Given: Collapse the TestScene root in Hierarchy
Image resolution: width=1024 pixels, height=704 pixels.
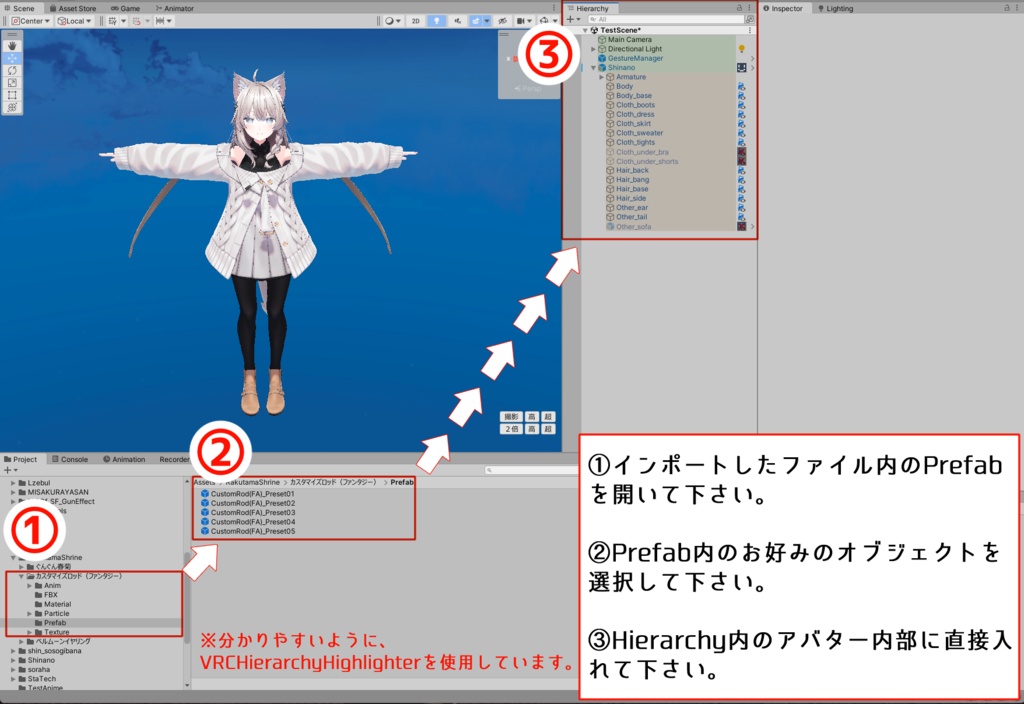Looking at the screenshot, I should 585,30.
